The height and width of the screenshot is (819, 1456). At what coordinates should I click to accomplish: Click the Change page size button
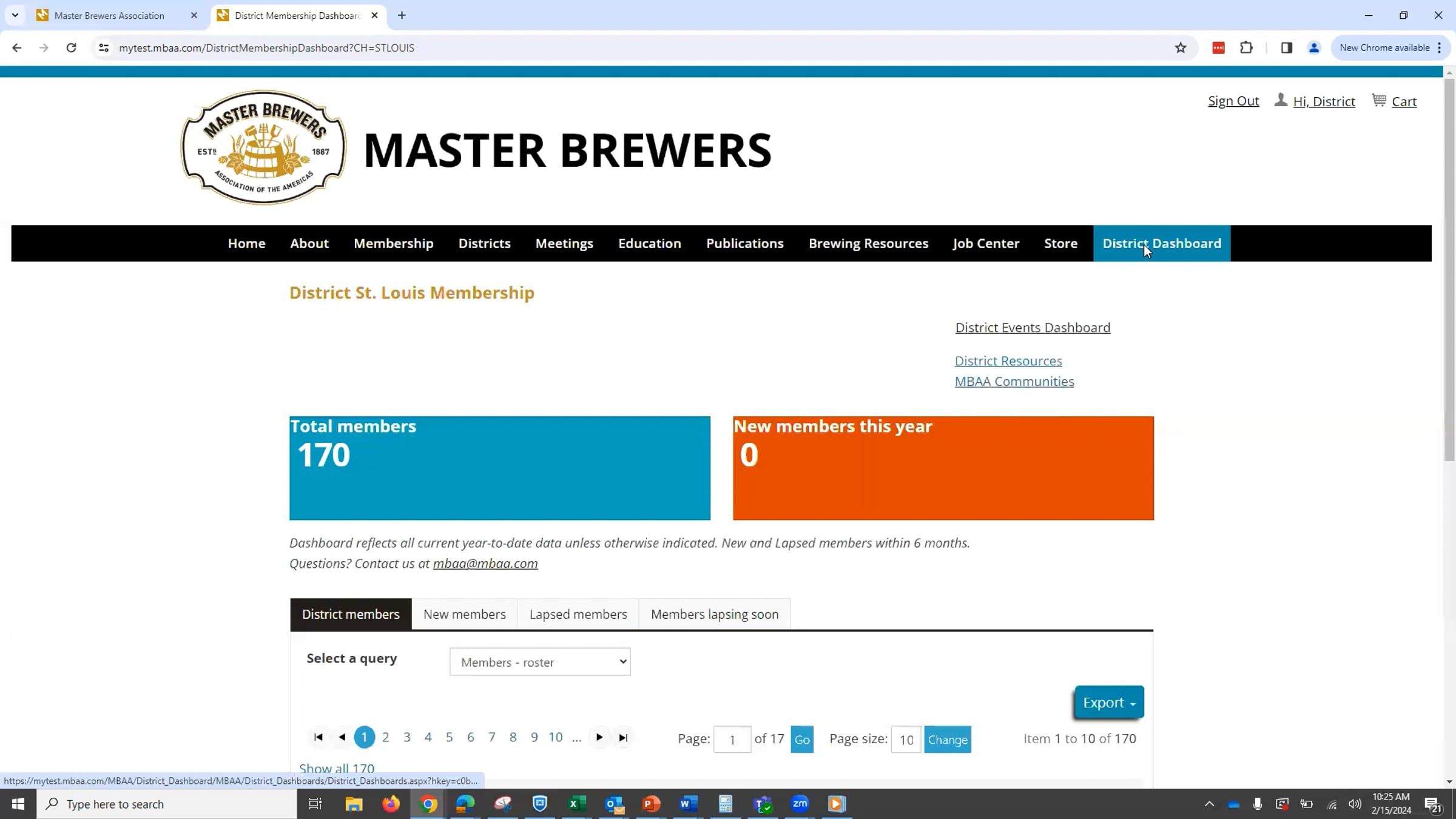pos(947,740)
